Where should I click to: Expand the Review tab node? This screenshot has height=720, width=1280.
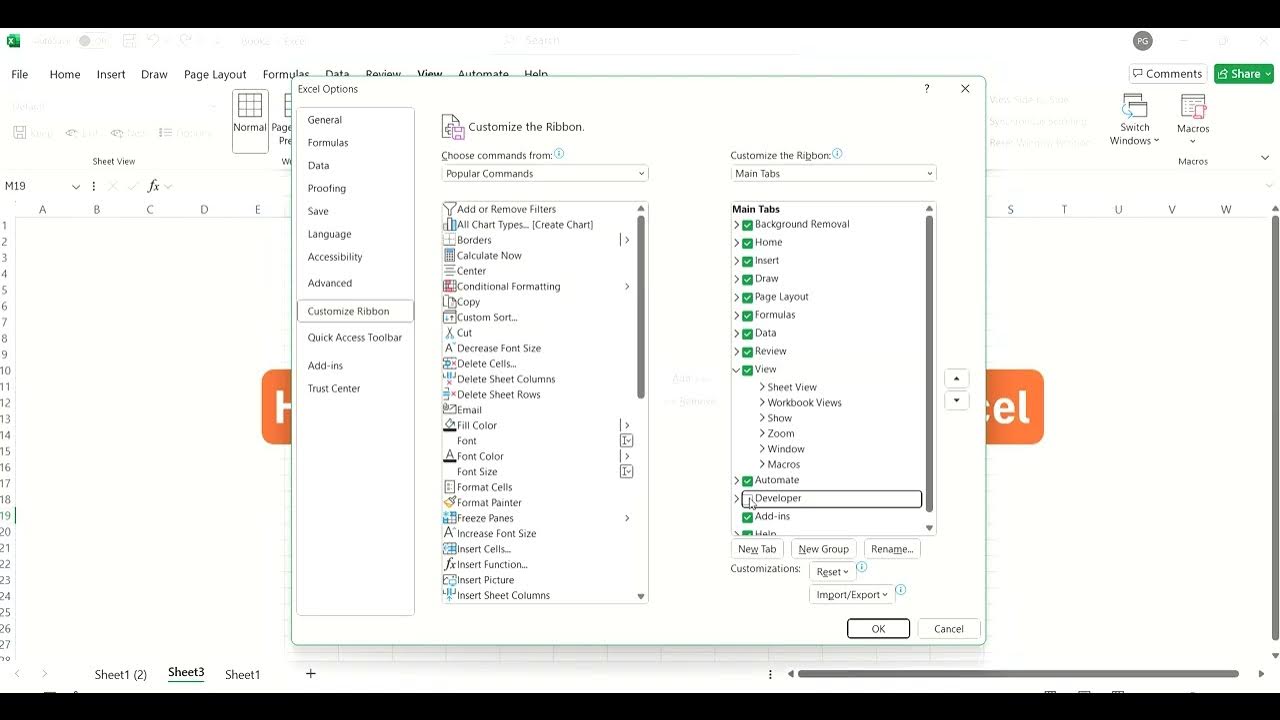(x=737, y=352)
